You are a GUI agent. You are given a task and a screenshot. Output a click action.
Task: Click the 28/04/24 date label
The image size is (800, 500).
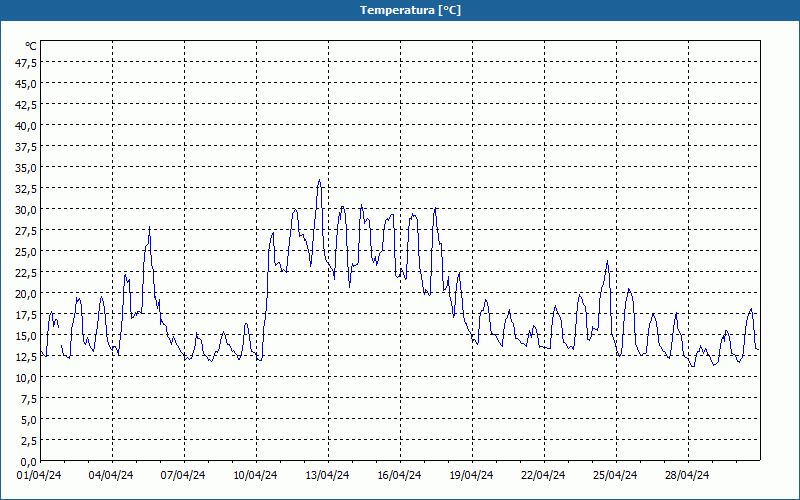pyautogui.click(x=687, y=475)
